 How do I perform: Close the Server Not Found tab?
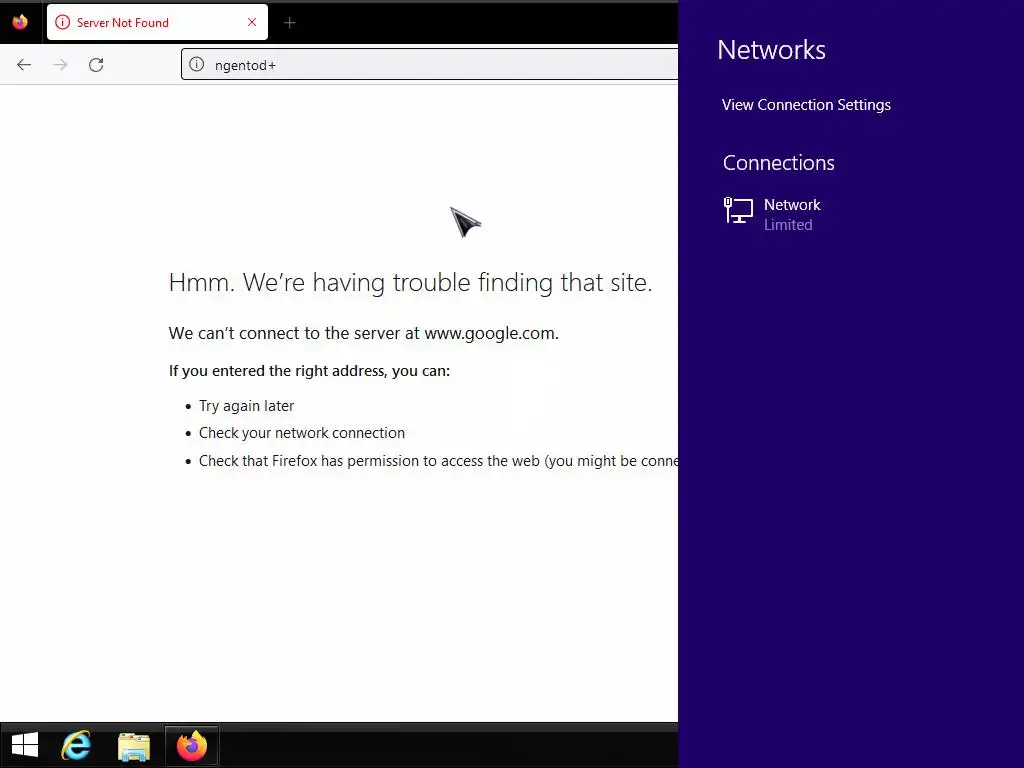point(252,22)
